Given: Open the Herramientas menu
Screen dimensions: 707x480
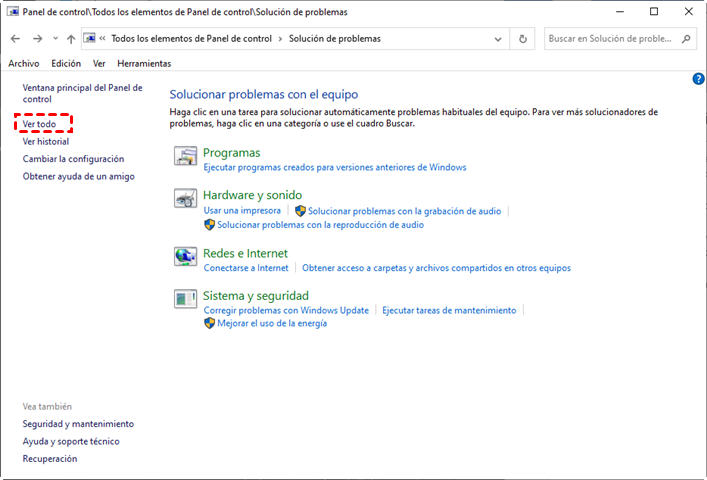Looking at the screenshot, I should click(144, 63).
